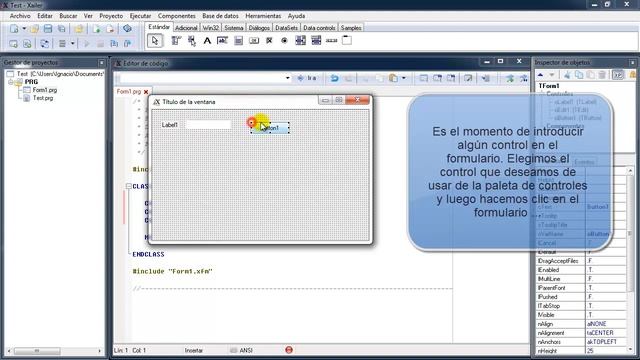Switch to the Samples palette tab
The image size is (640, 360).
pyautogui.click(x=351, y=28)
